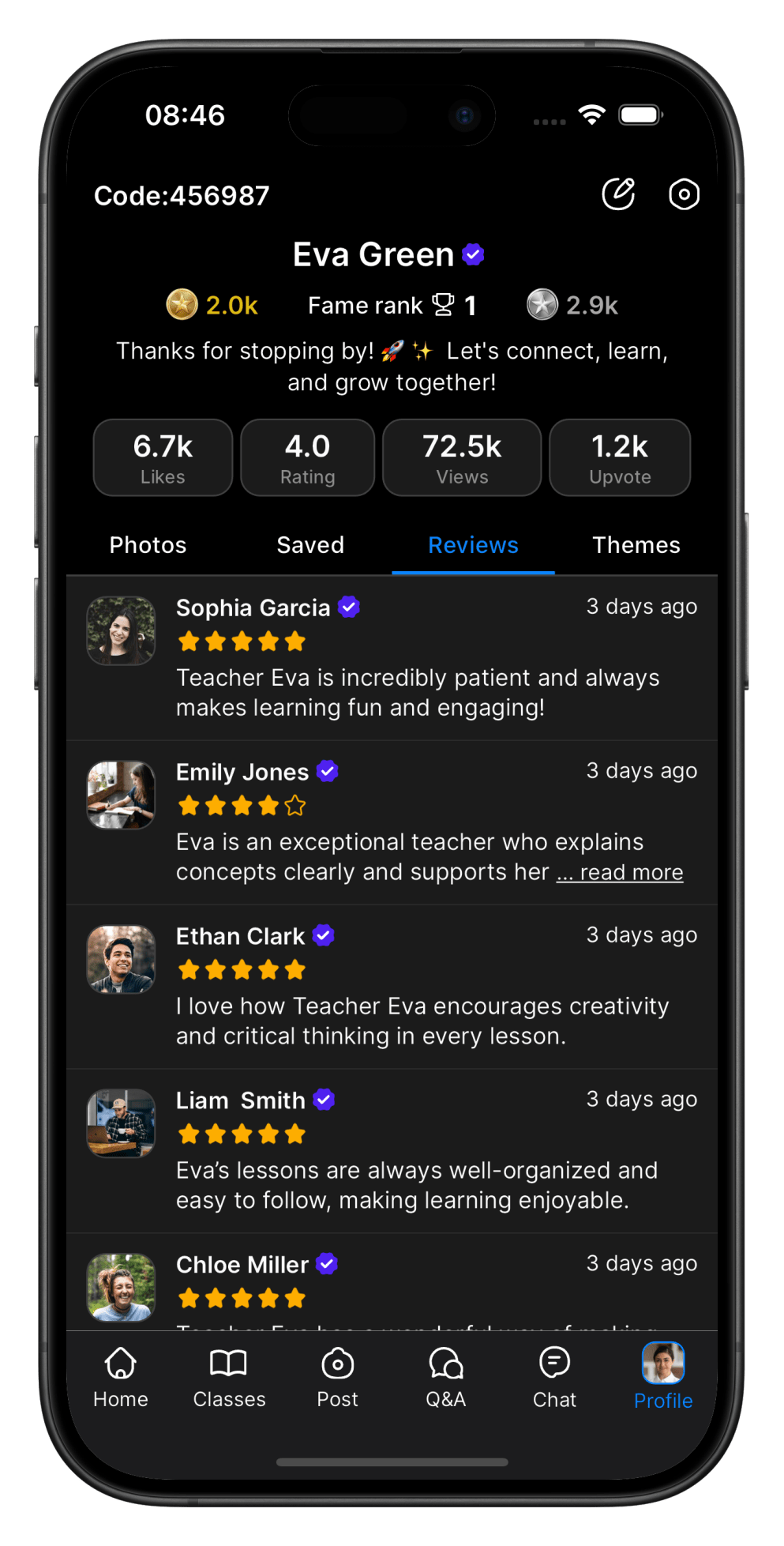Open Ethan Clark's profile picture
The height and width of the screenshot is (1546, 784).
click(x=121, y=959)
